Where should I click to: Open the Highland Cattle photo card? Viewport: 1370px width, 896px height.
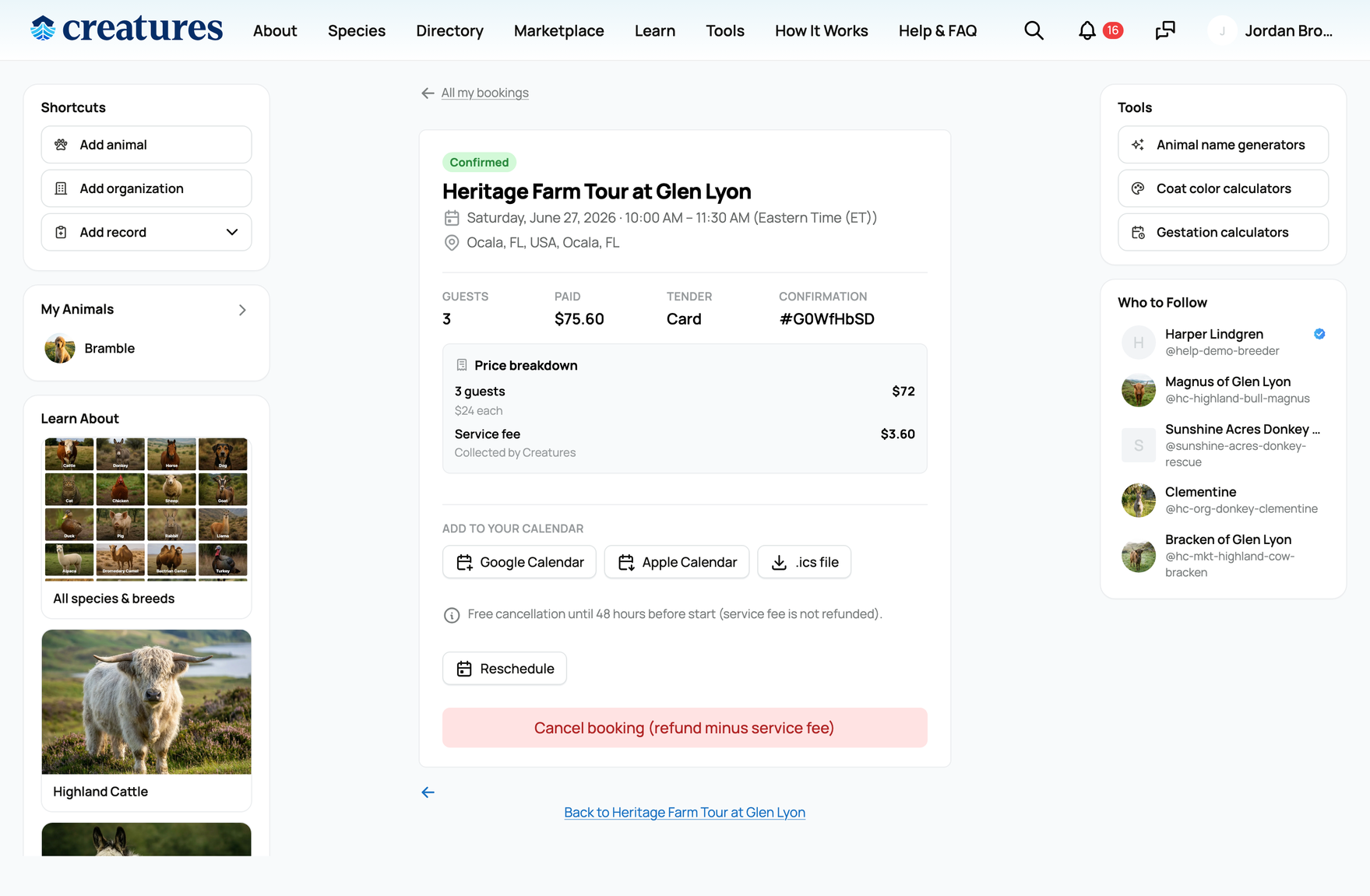coord(146,701)
